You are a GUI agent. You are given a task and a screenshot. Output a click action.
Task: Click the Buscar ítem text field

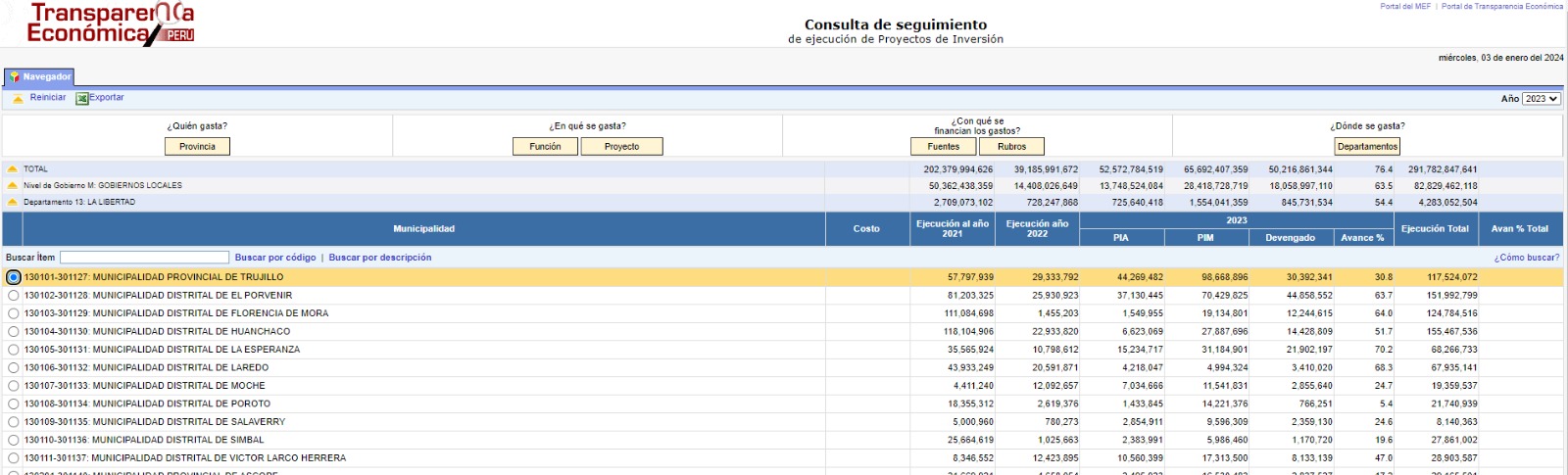pyautogui.click(x=144, y=258)
